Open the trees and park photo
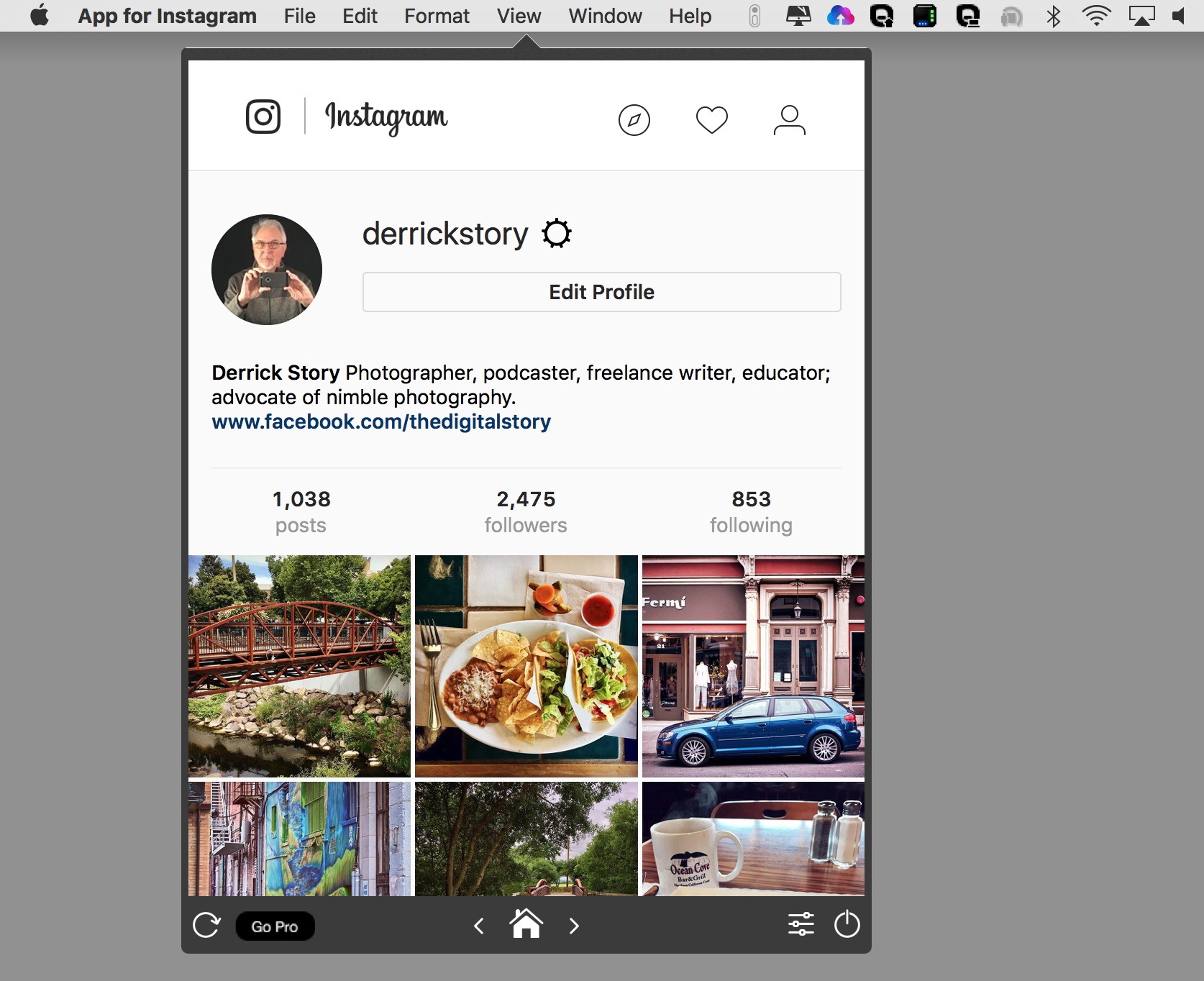The height and width of the screenshot is (981, 1204). tap(526, 839)
